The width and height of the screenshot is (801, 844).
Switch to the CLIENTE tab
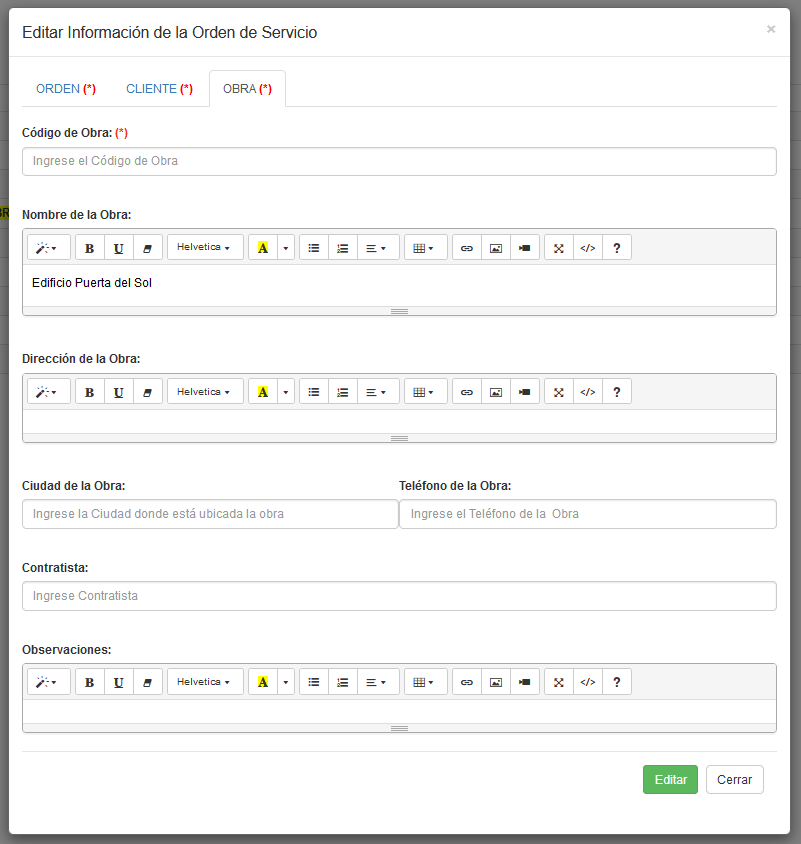pyautogui.click(x=159, y=89)
